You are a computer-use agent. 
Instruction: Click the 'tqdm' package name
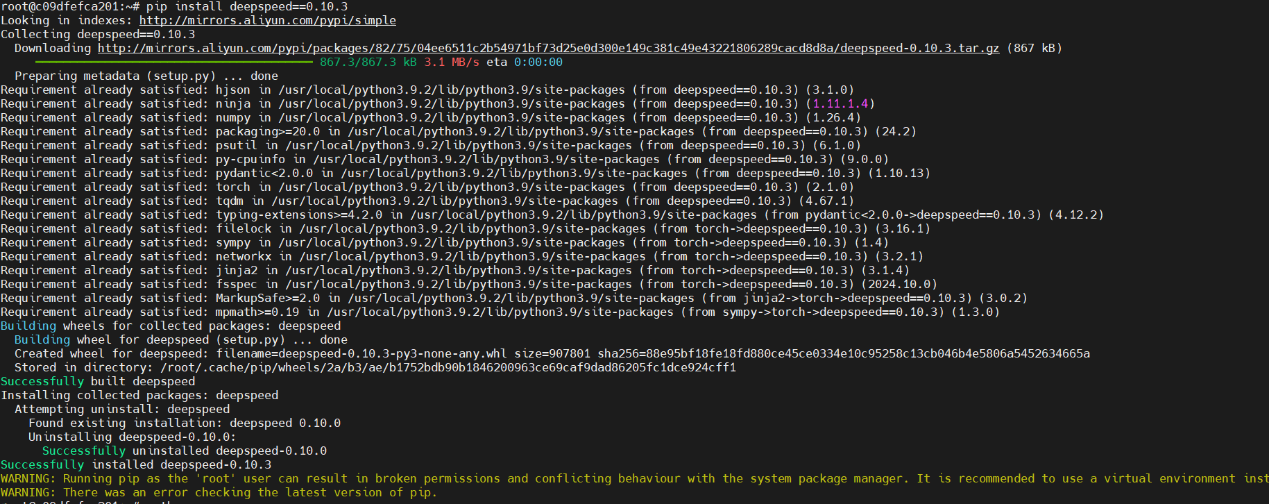pos(229,202)
